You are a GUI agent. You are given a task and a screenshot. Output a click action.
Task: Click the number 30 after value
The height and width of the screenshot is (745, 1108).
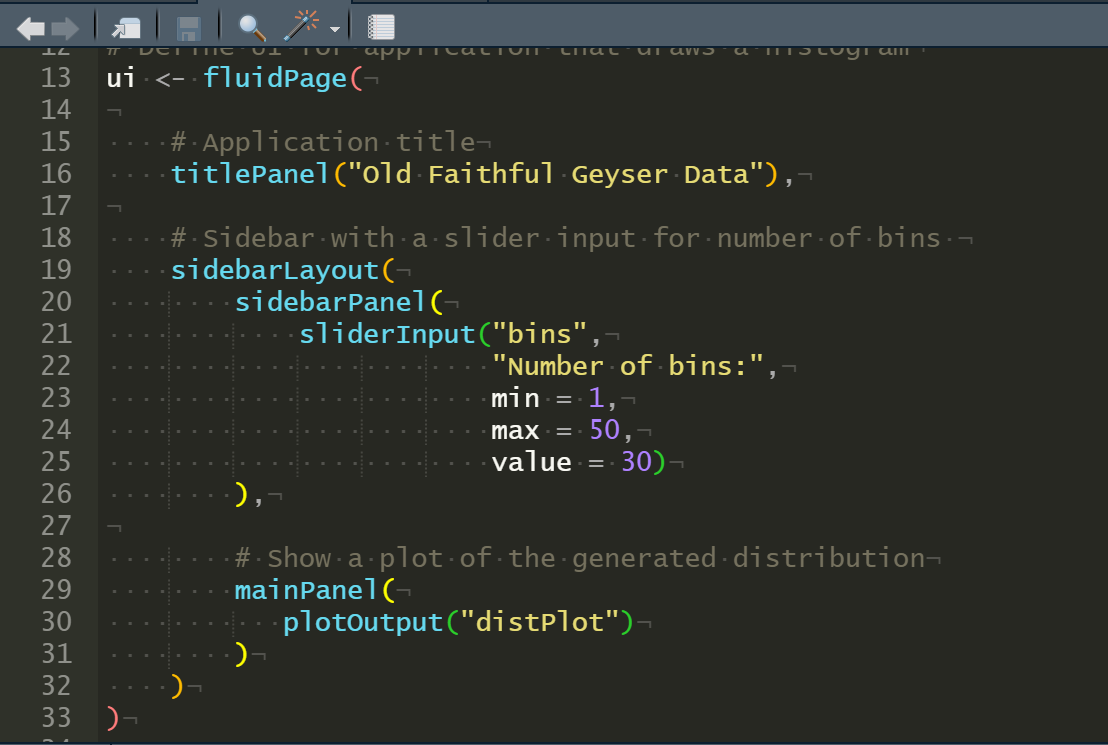(636, 462)
